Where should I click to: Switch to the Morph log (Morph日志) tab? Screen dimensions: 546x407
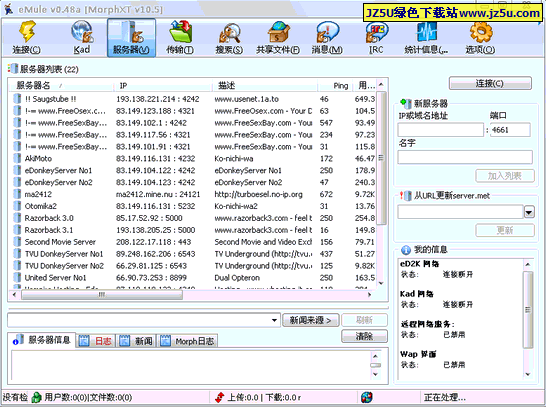click(188, 341)
